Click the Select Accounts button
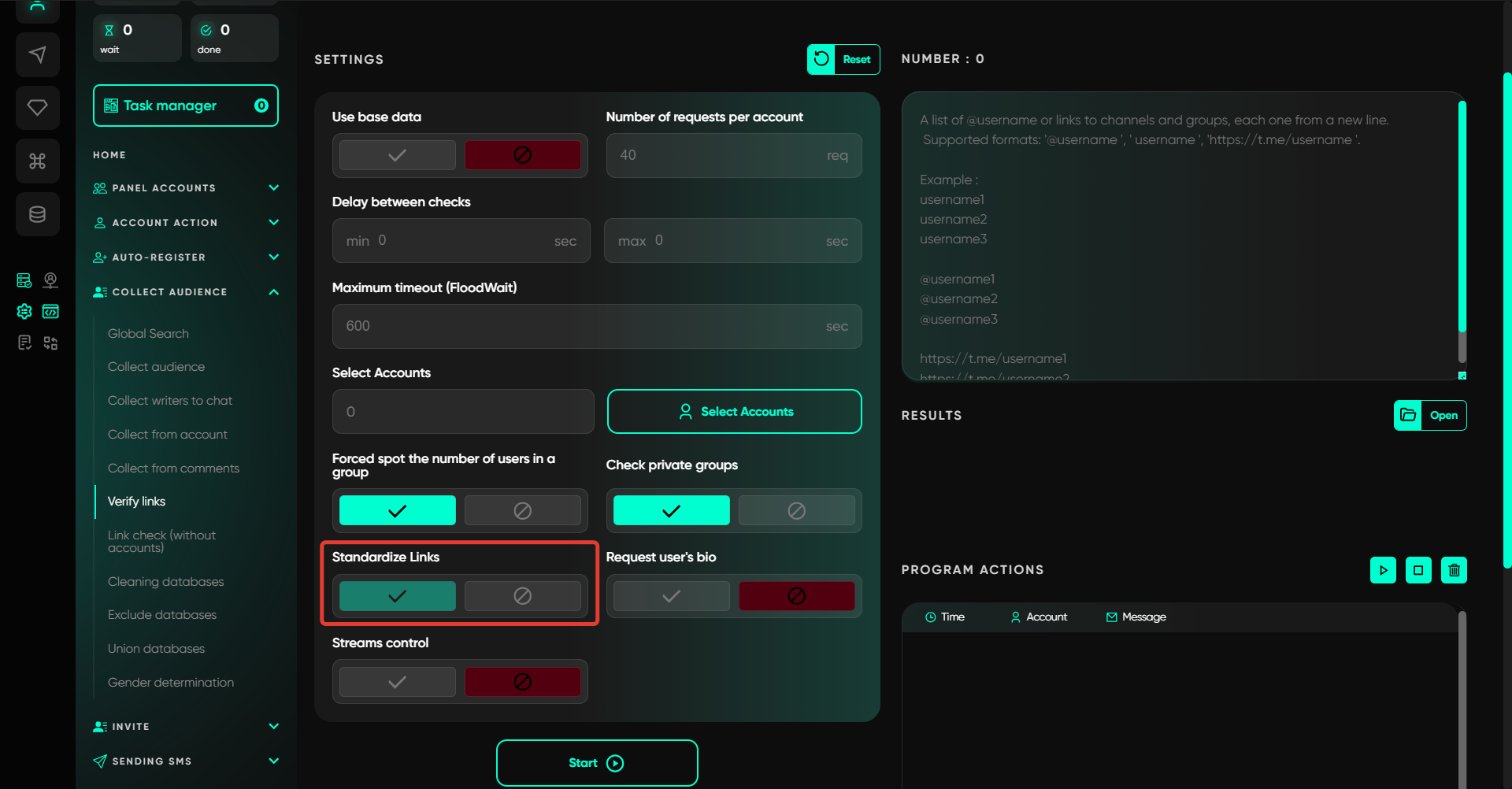 click(734, 412)
